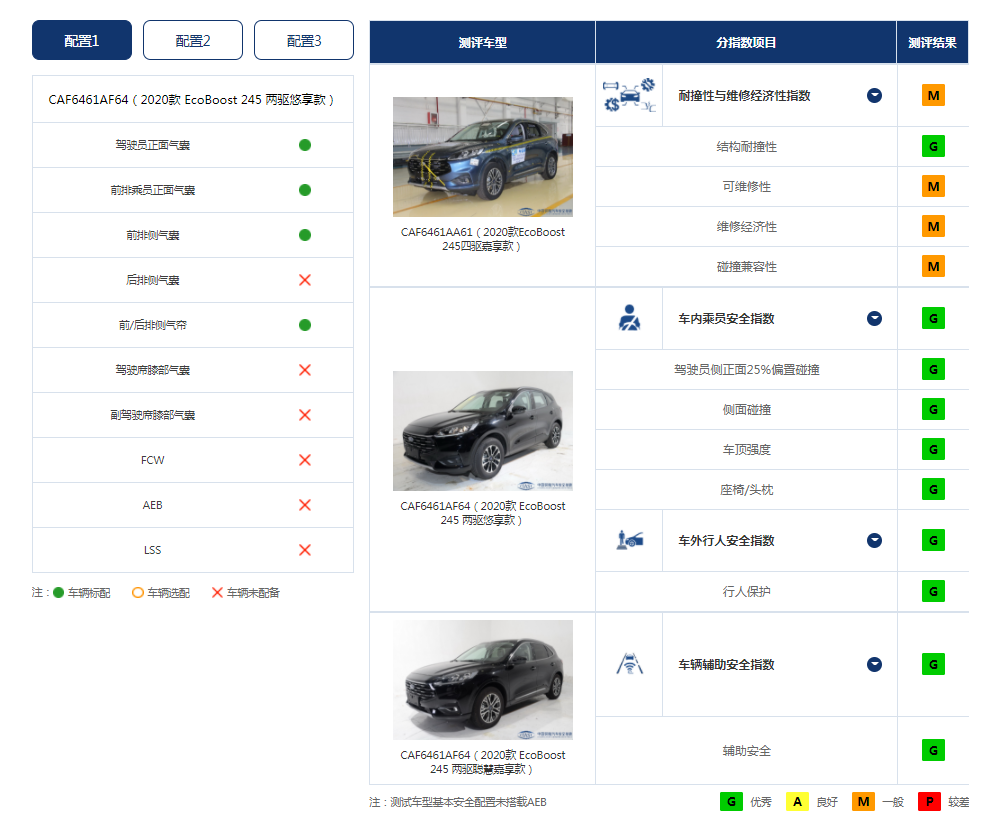Click the G rating badge for 侧面碰撞

tap(933, 409)
